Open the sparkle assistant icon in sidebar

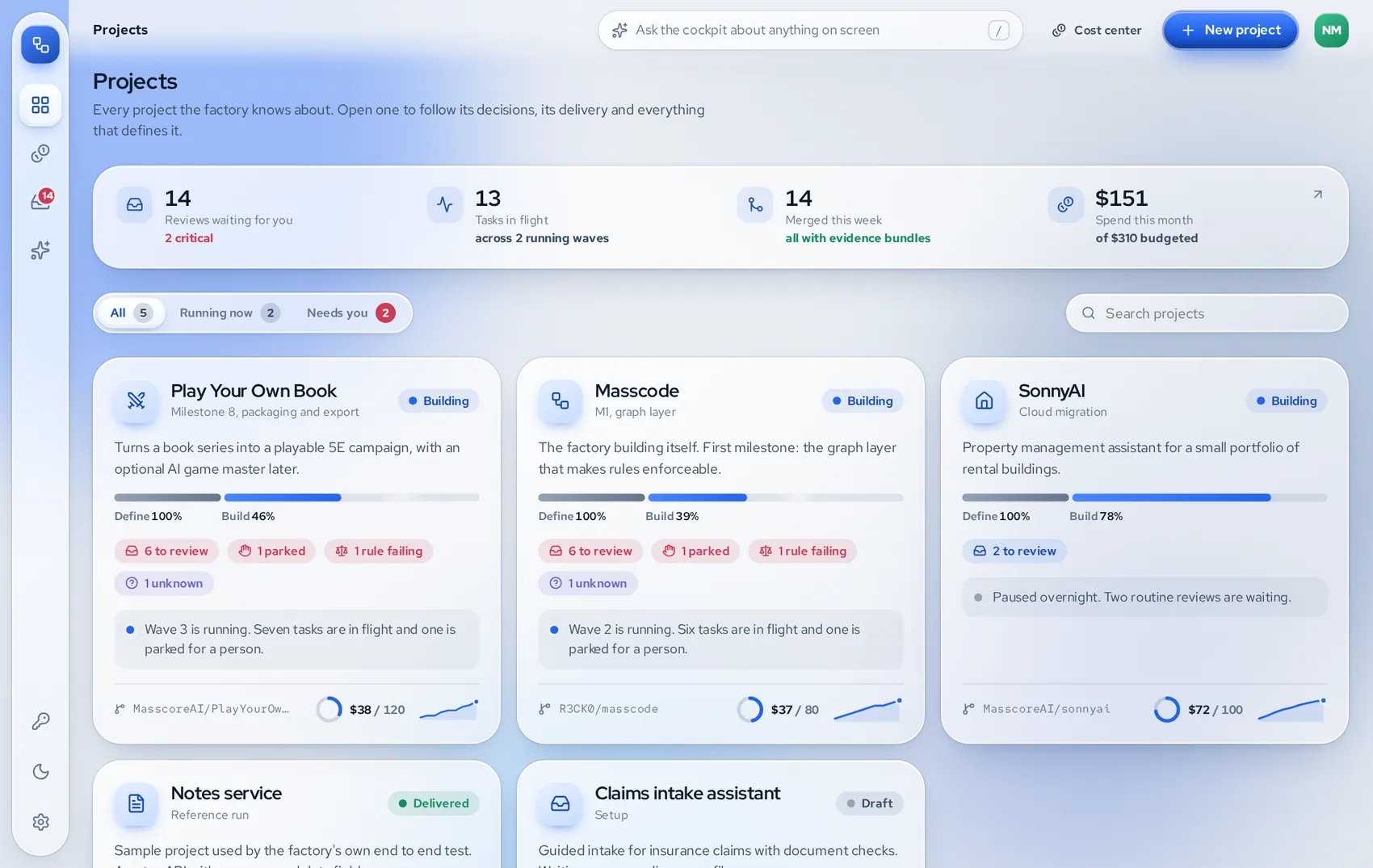pos(40,250)
